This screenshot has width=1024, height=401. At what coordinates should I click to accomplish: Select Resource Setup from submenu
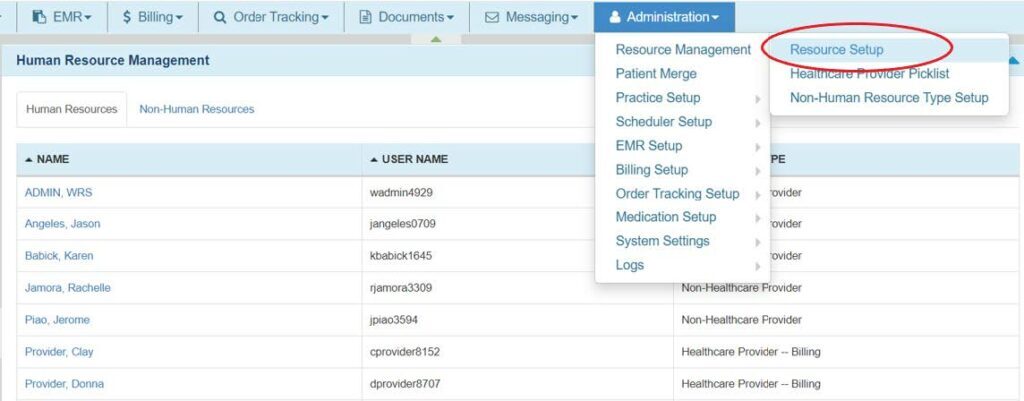pyautogui.click(x=836, y=49)
